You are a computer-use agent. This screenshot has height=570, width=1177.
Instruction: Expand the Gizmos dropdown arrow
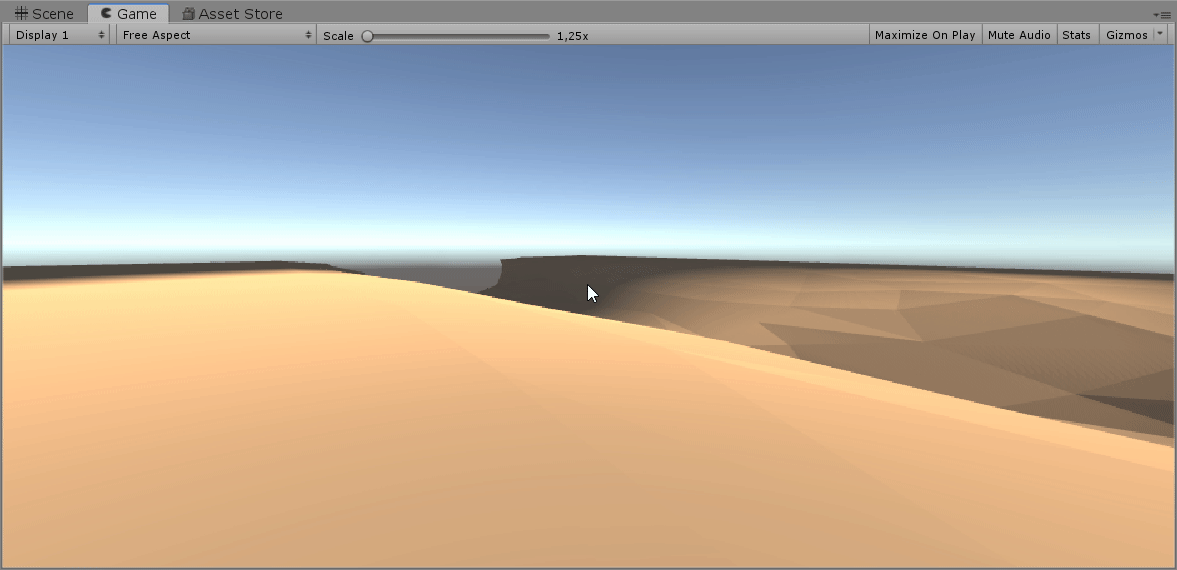(x=1160, y=34)
